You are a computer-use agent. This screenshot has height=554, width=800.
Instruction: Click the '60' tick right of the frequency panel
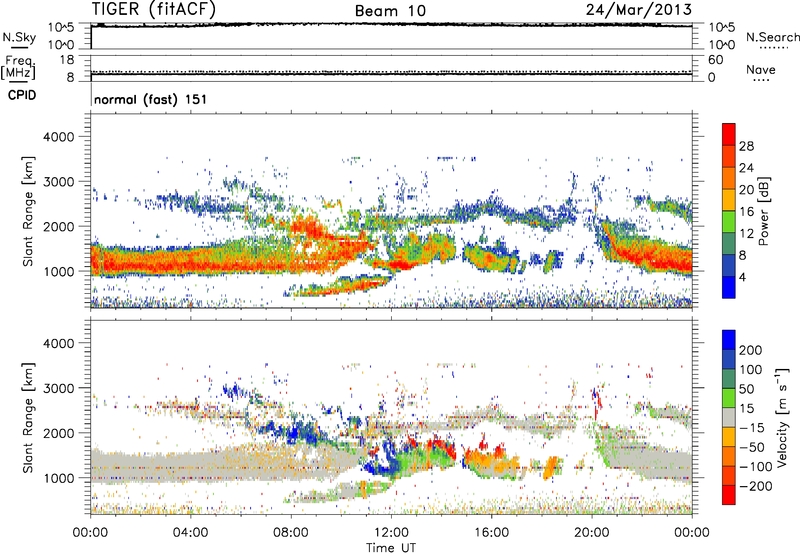point(716,60)
